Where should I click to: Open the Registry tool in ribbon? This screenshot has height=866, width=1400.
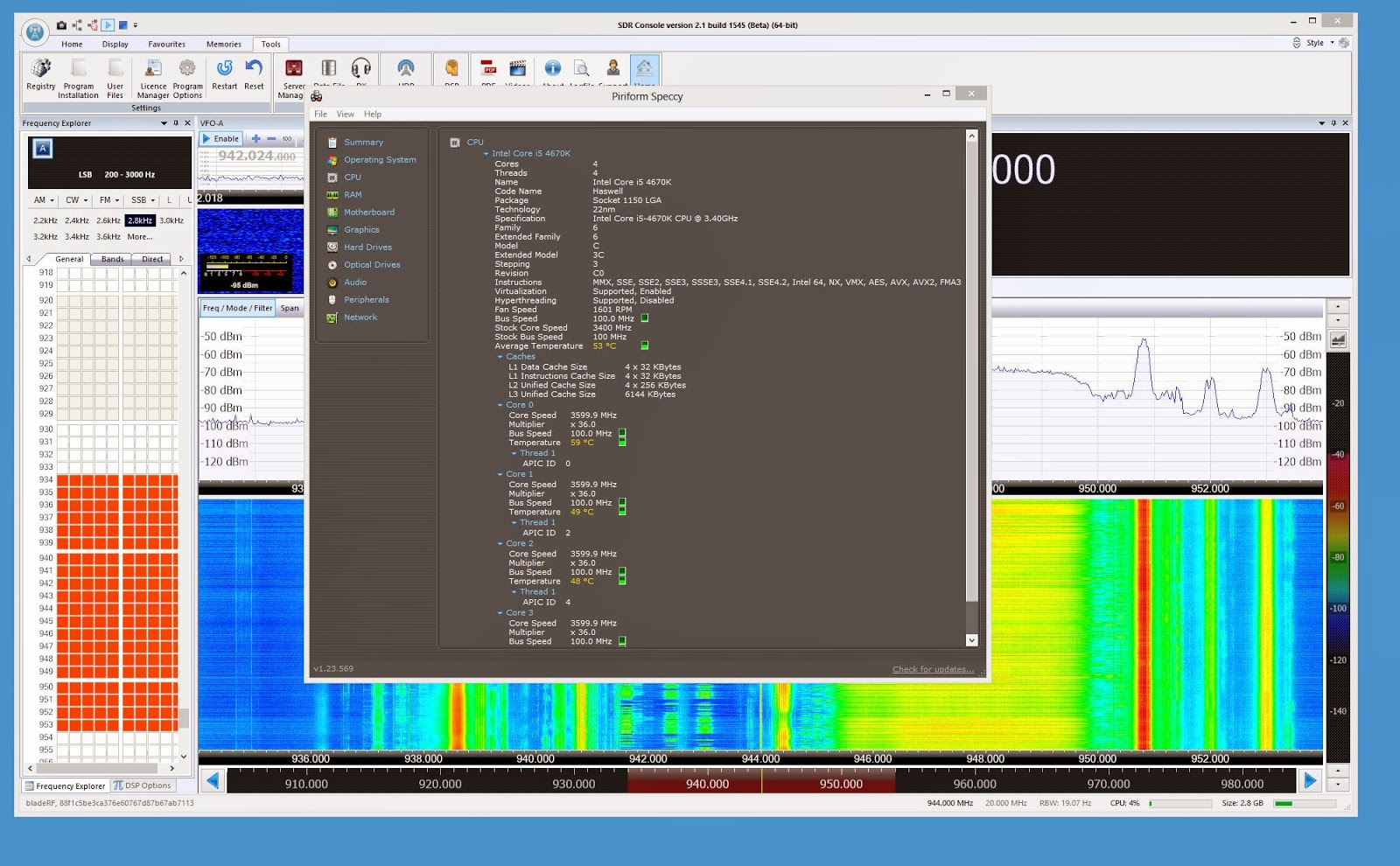pos(40,74)
